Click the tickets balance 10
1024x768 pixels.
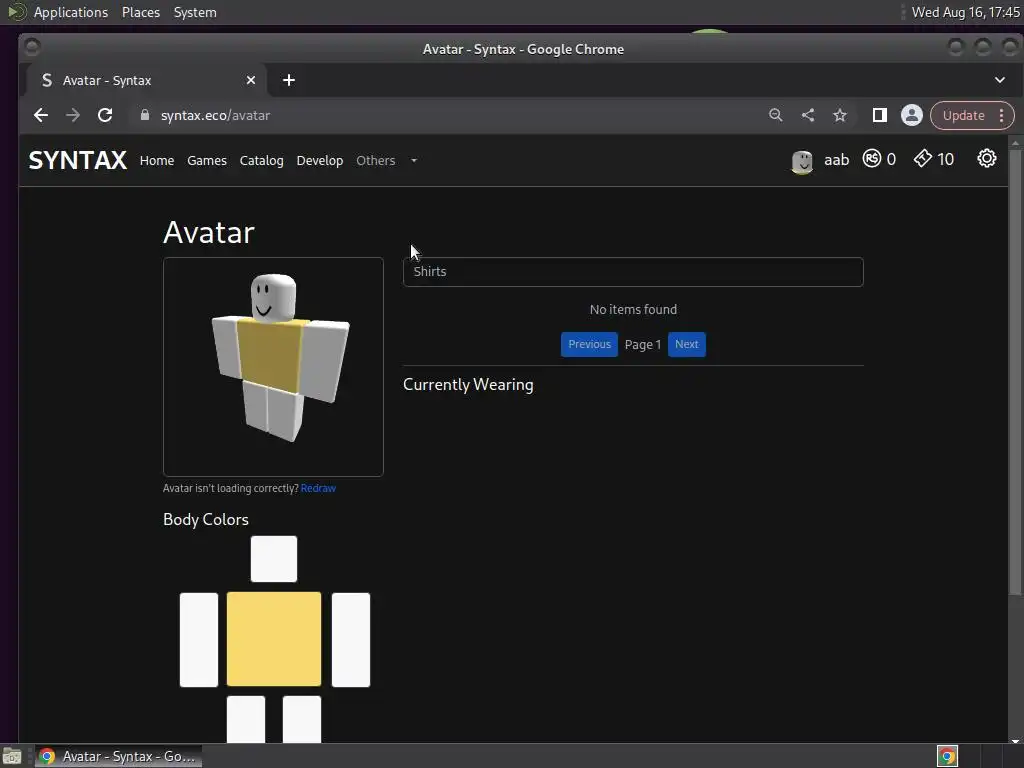click(945, 159)
